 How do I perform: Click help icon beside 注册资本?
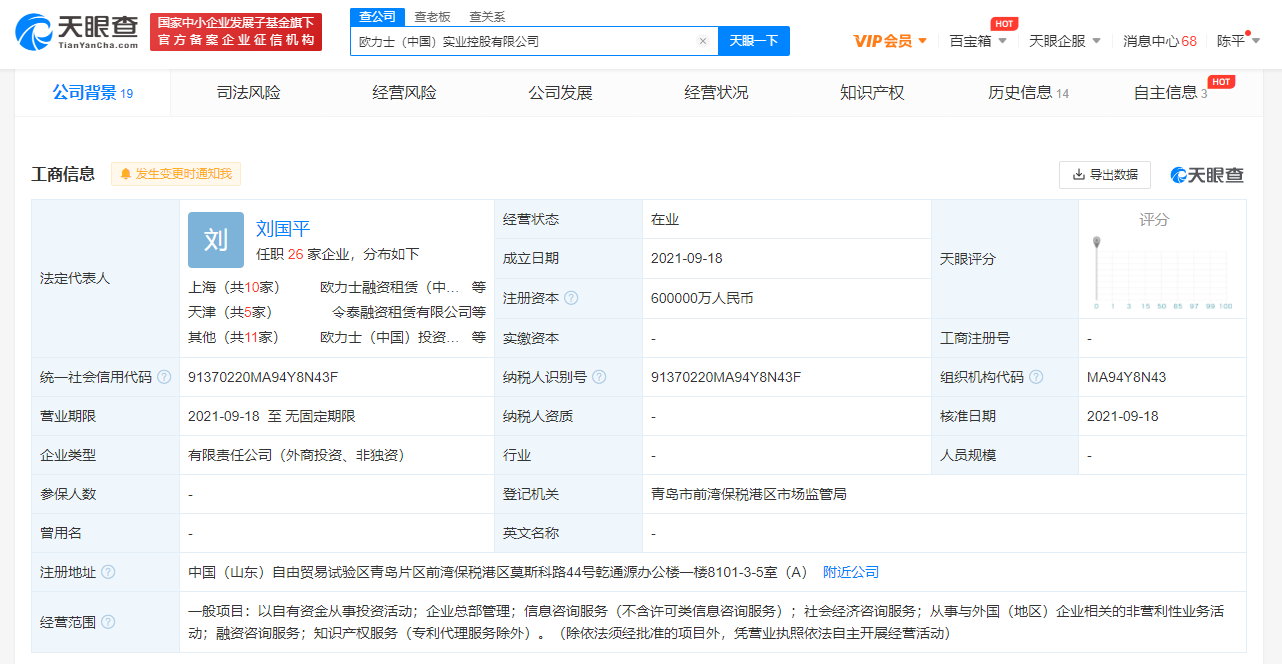(x=571, y=298)
